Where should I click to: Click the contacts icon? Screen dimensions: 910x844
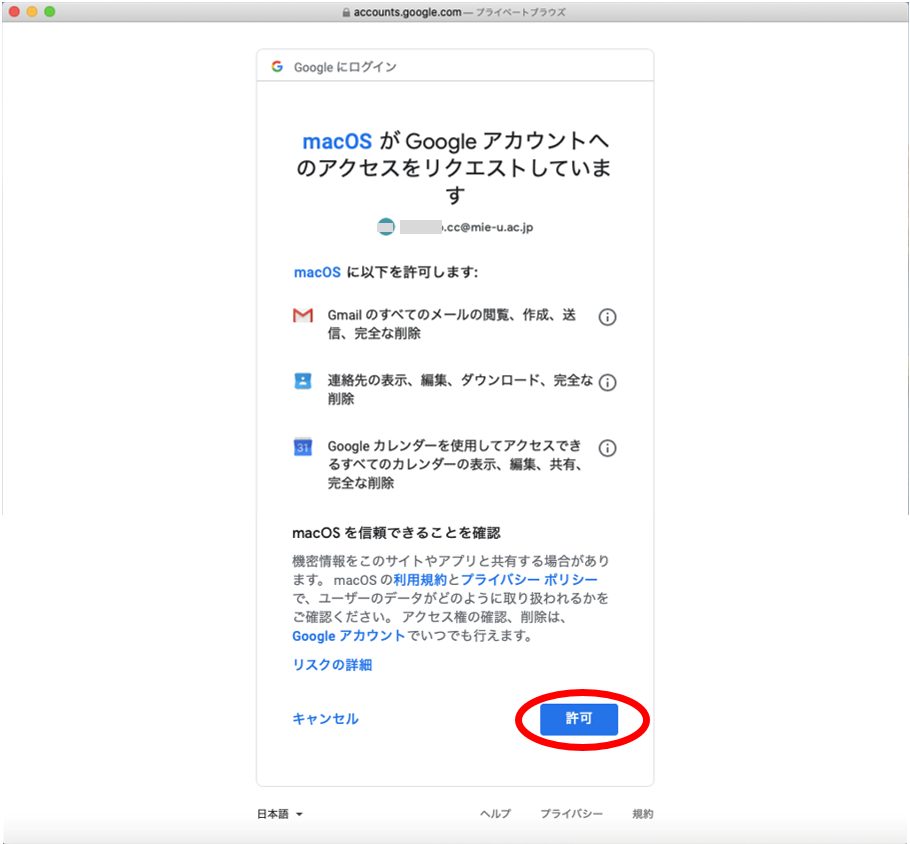pyautogui.click(x=303, y=381)
